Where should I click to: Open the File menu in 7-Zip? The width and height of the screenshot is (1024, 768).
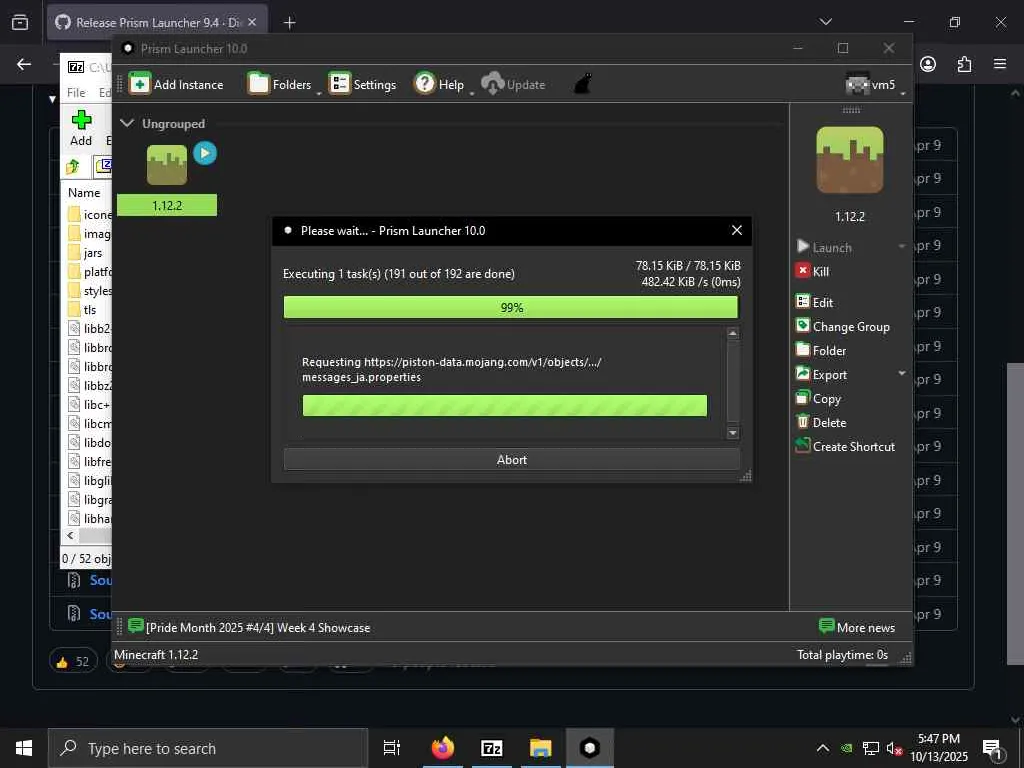click(76, 92)
